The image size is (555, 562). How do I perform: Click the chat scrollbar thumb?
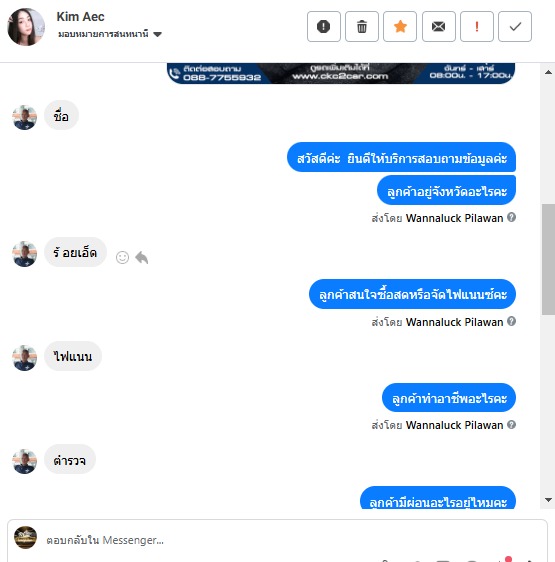pyautogui.click(x=548, y=259)
